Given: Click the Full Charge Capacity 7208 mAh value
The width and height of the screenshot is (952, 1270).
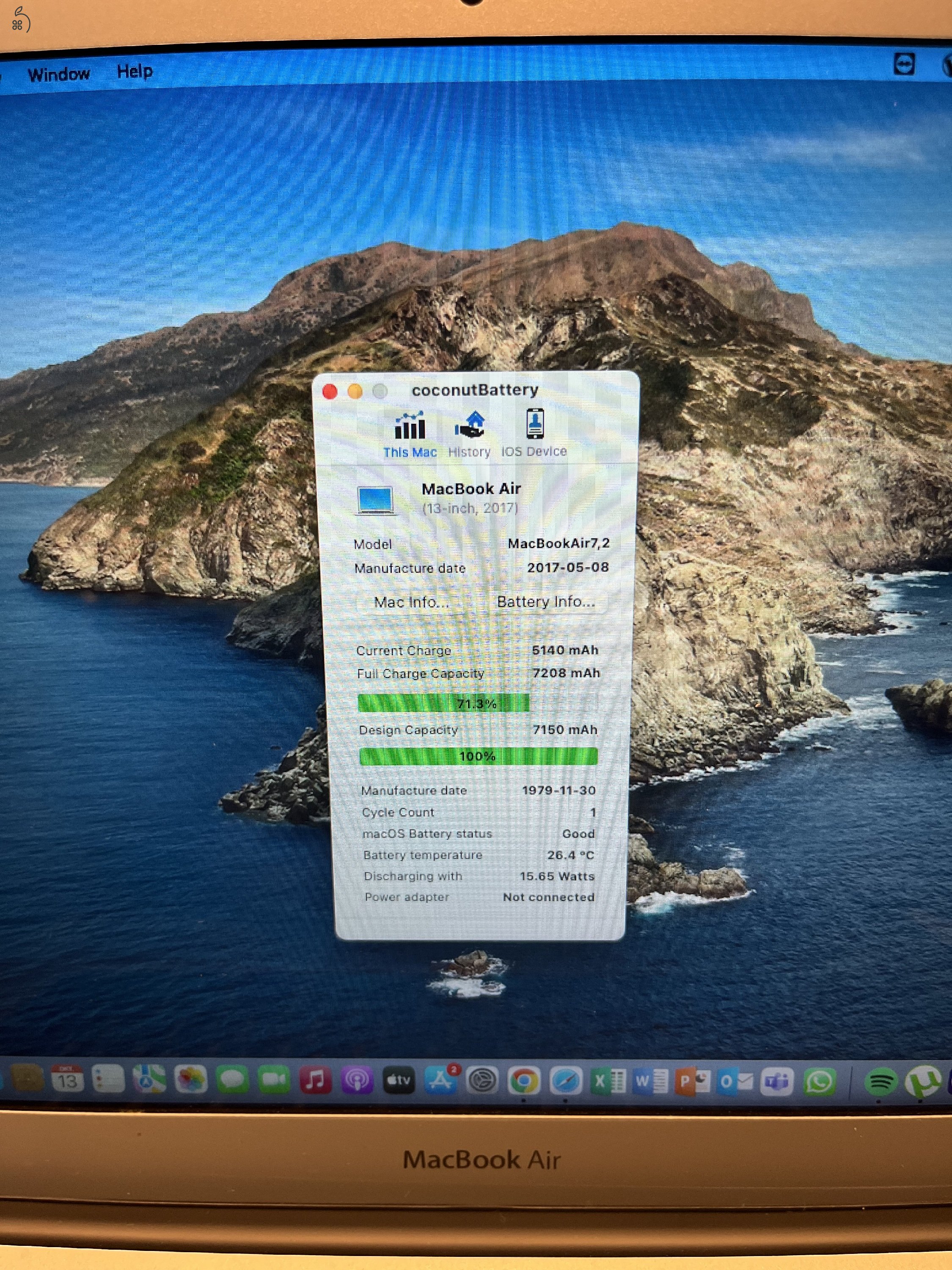Looking at the screenshot, I should click(x=567, y=673).
